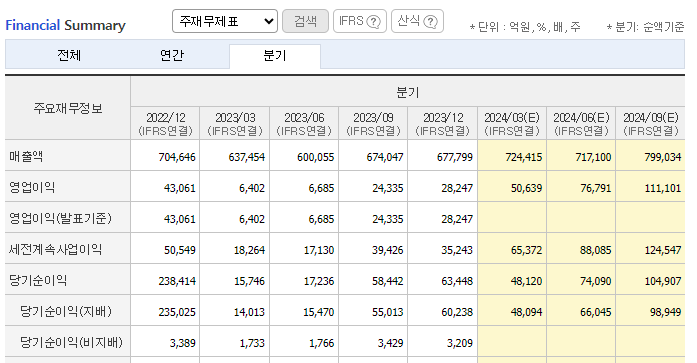Click the 당기순이익 row label

click(x=38, y=281)
